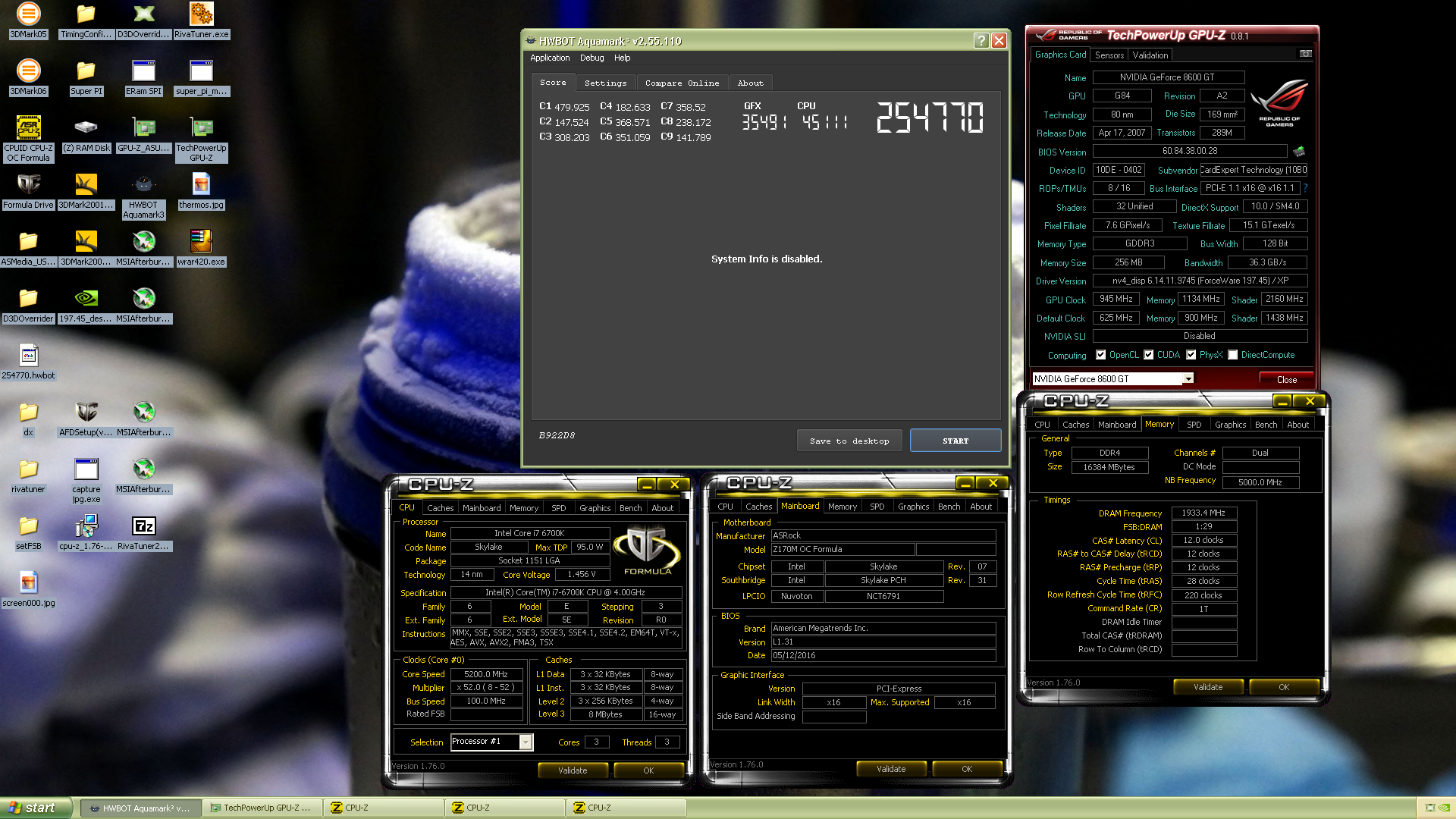Select HWBOT Aquamark taskbar button
Screen dimensions: 1456x819
tap(141, 808)
